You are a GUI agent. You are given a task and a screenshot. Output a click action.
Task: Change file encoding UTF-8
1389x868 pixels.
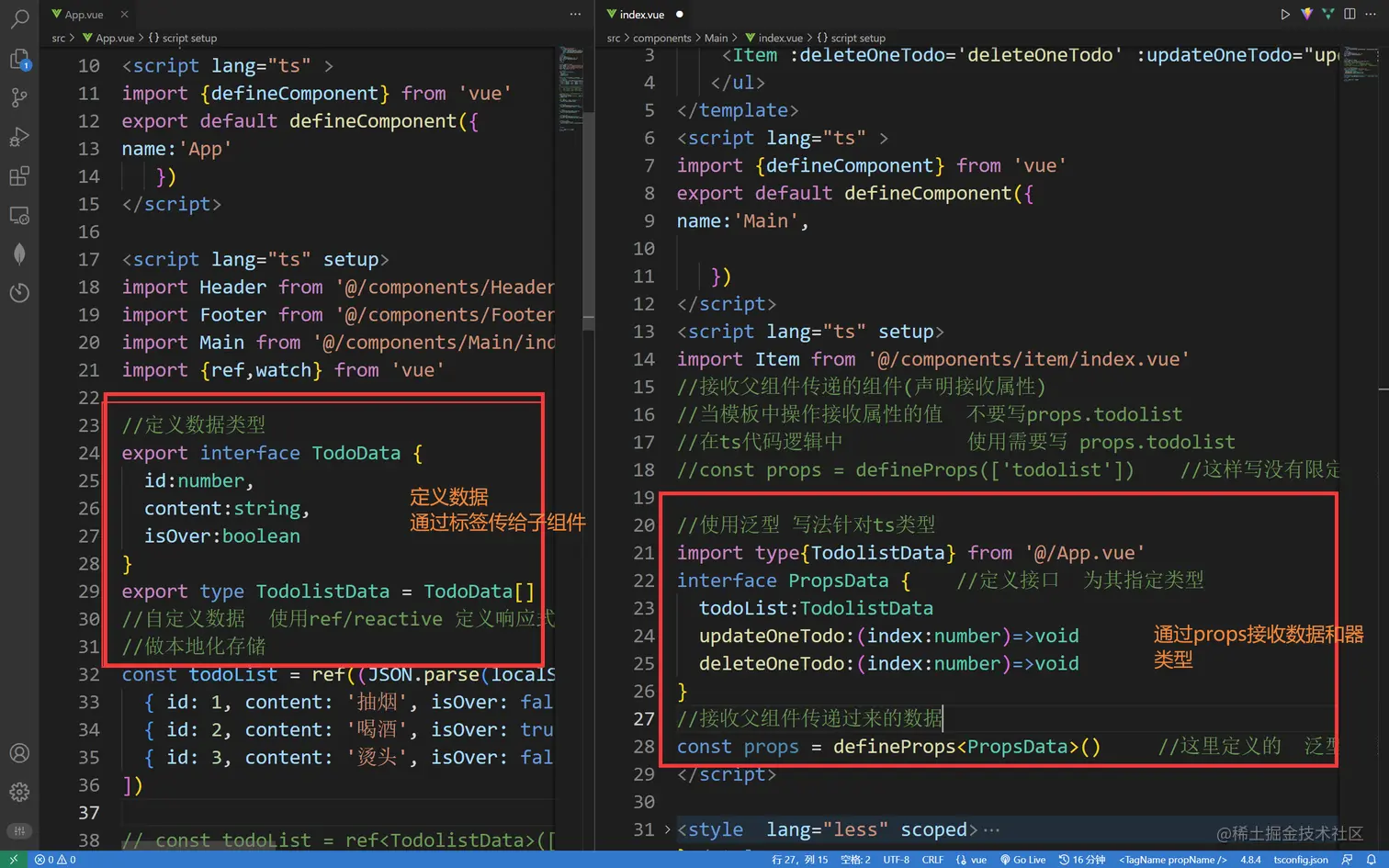click(896, 860)
